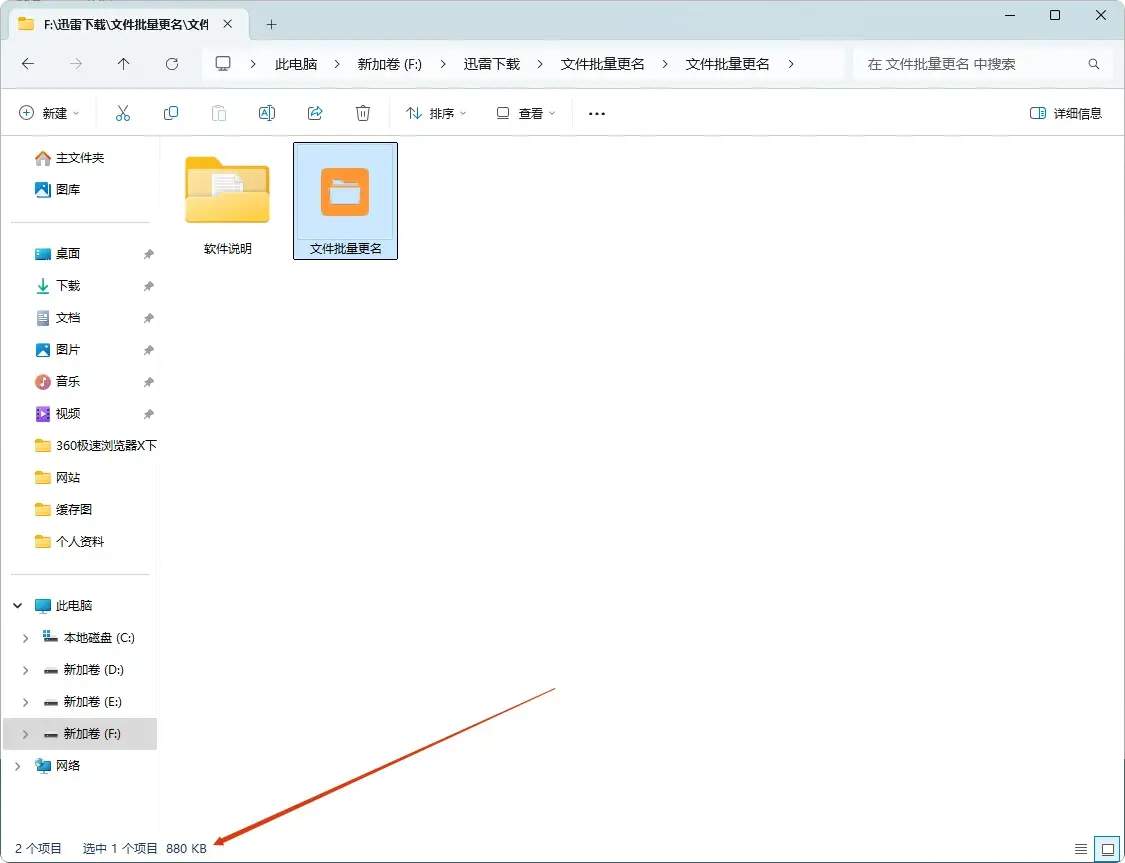Select the Cut icon on the toolbar
Viewport: 1125px width, 863px height.
[123, 112]
